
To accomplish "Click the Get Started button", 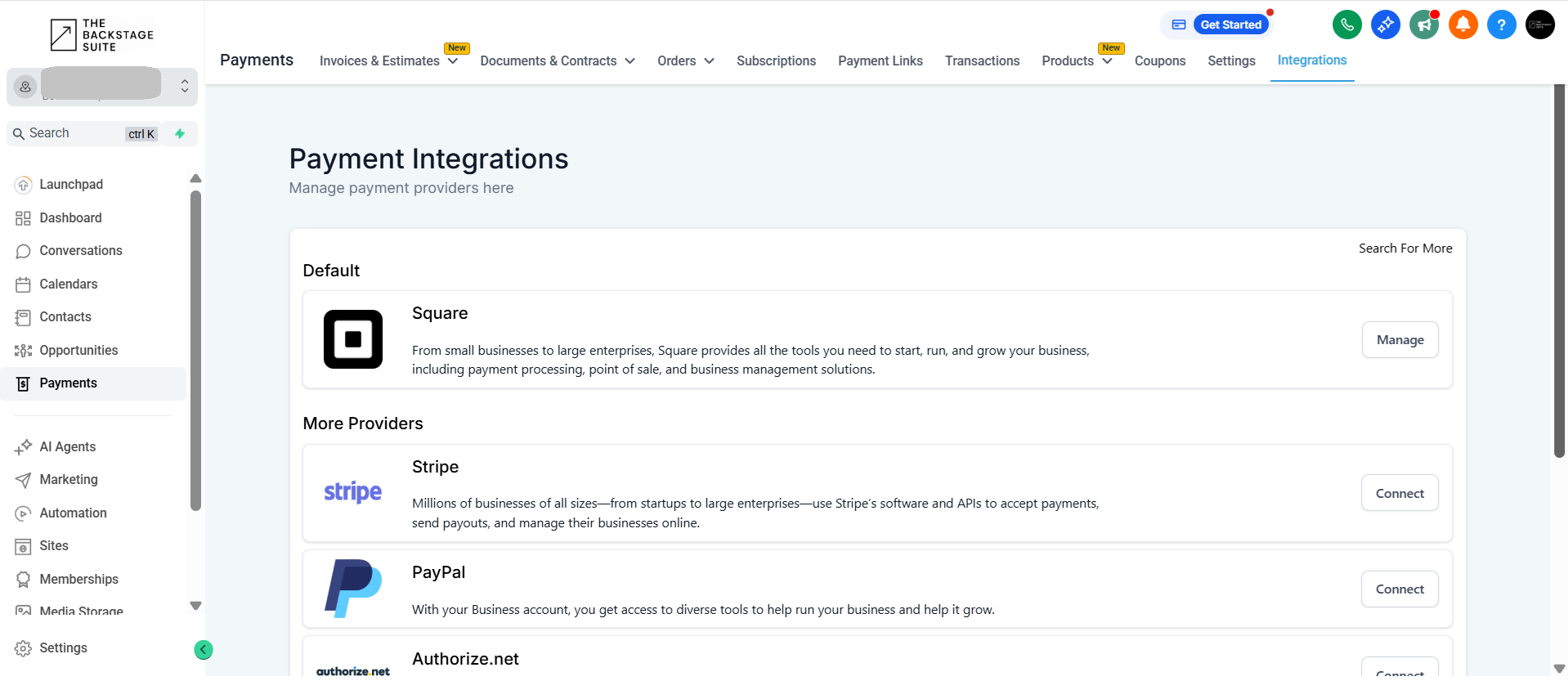I will click(1230, 25).
